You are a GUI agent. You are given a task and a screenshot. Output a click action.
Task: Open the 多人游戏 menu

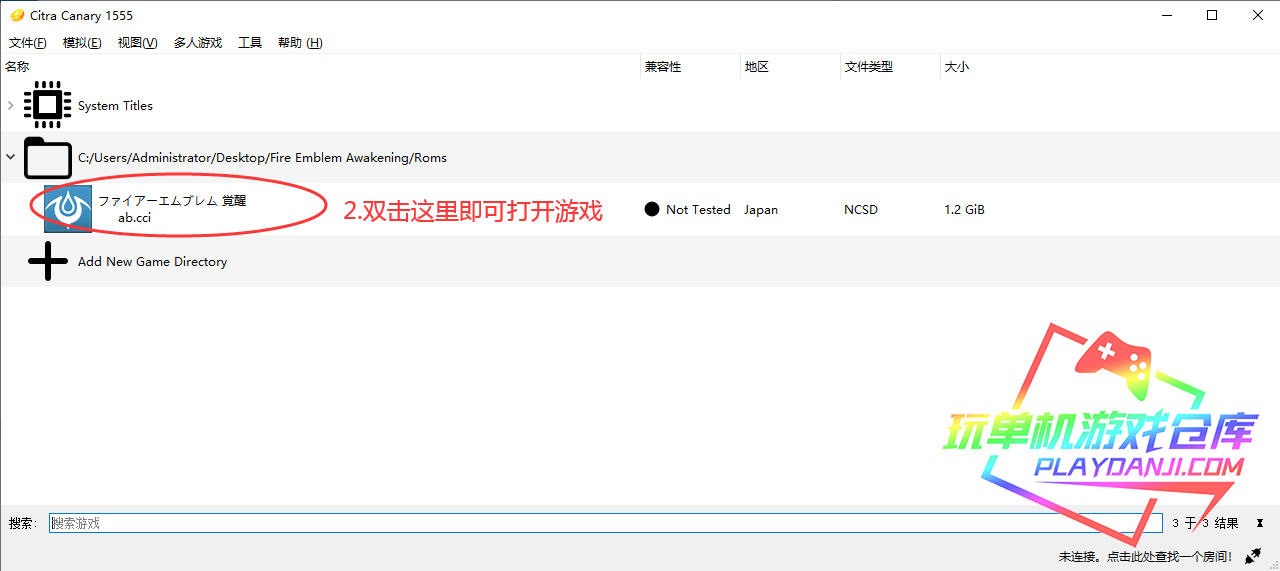(197, 43)
